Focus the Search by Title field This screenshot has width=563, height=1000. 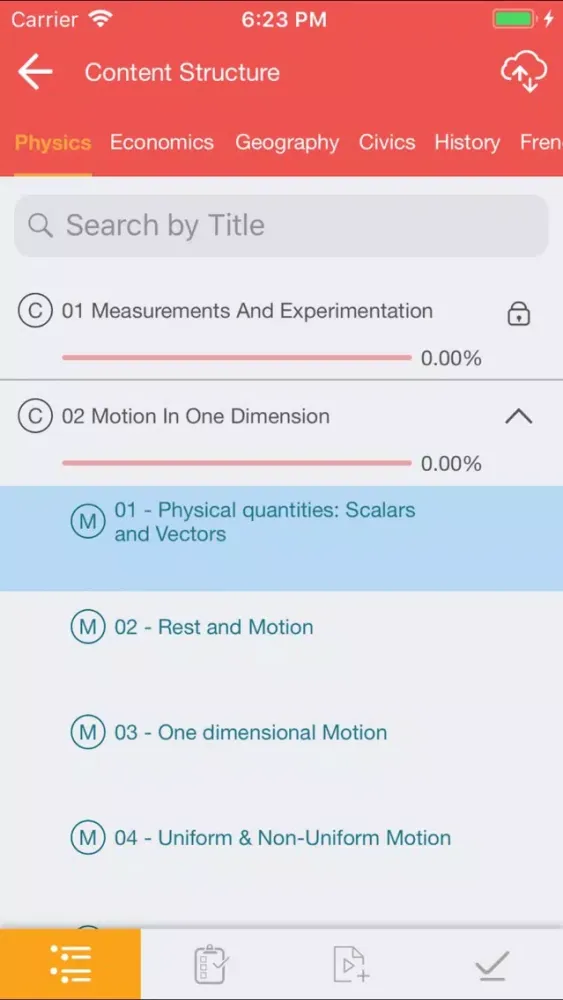pyautogui.click(x=281, y=226)
